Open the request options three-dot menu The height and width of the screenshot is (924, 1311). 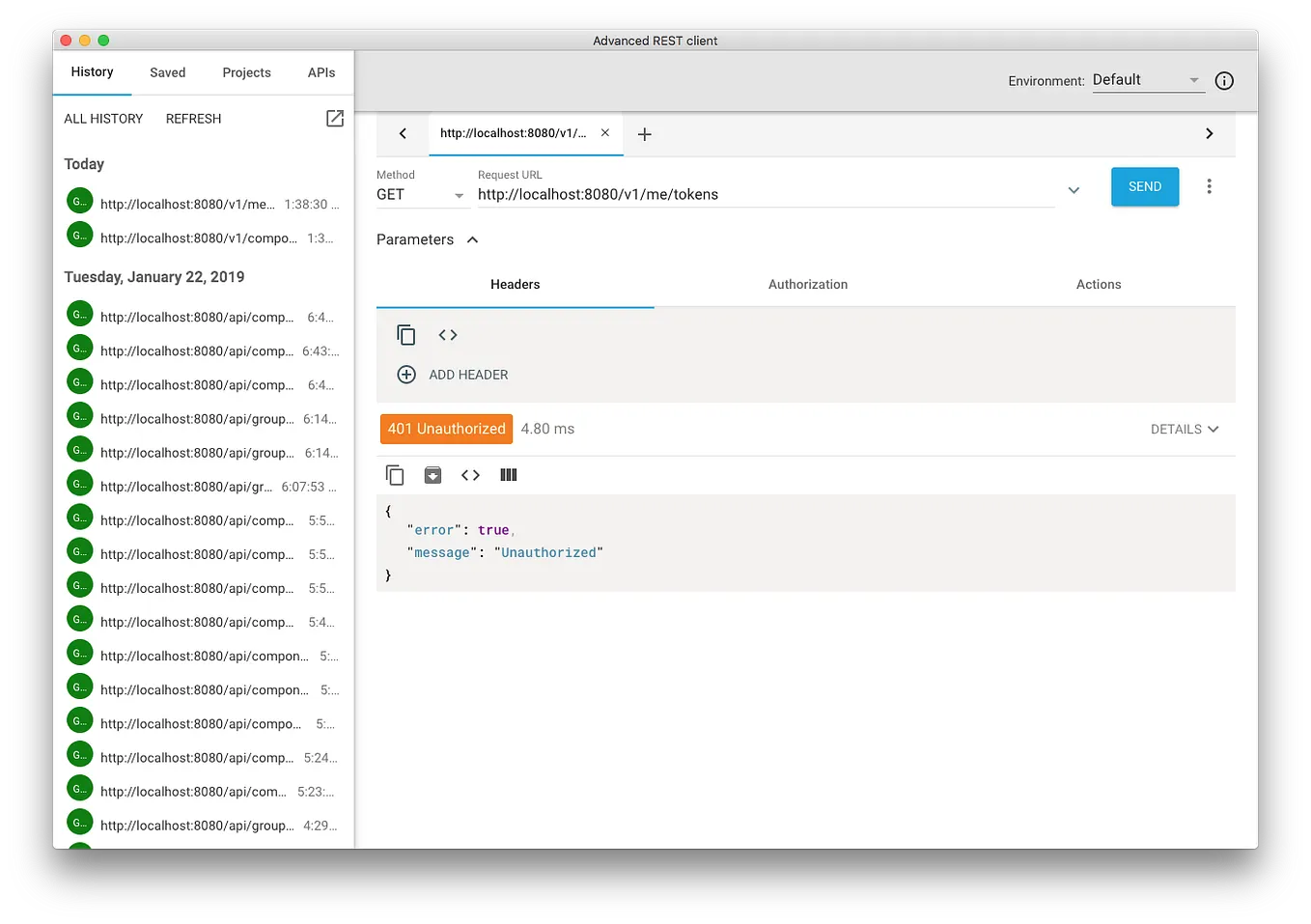(x=1209, y=185)
